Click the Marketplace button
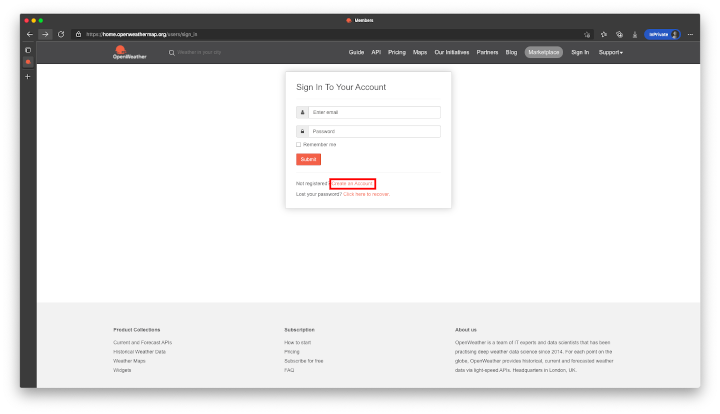Screen dimensions: 720x414 (x=544, y=52)
